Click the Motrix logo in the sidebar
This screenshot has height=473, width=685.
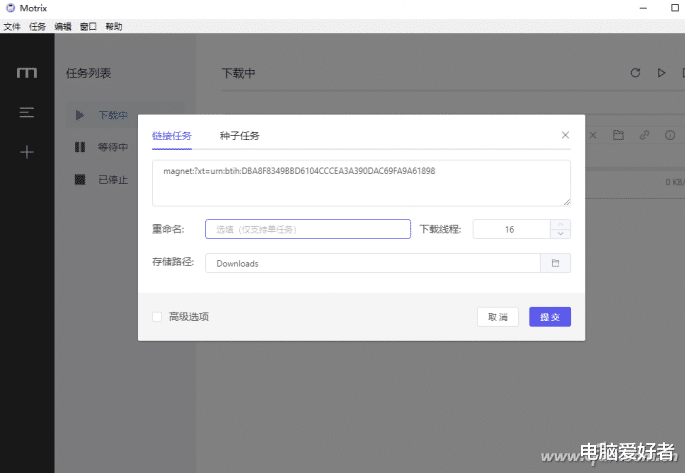(27, 73)
